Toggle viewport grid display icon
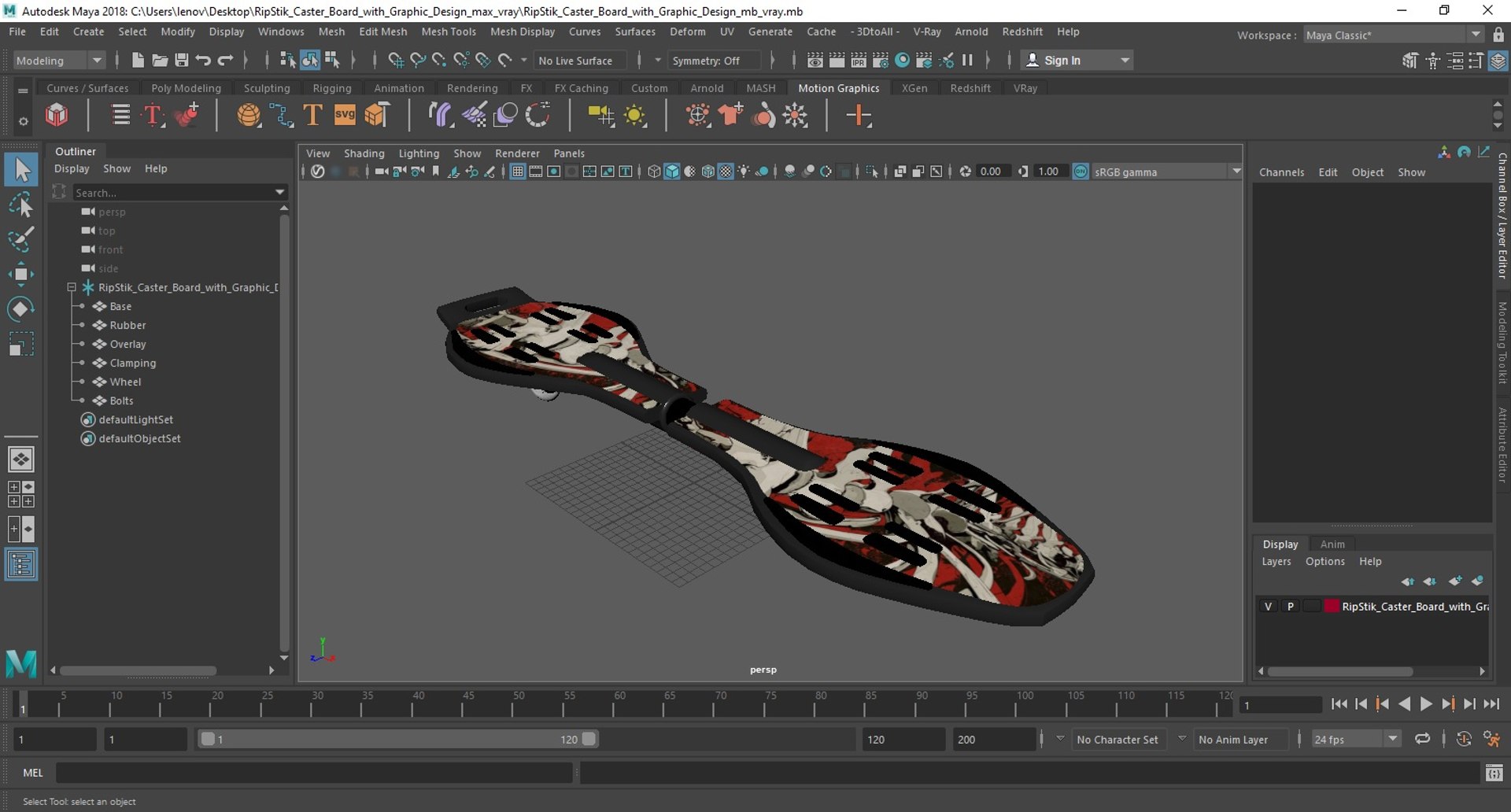Image resolution: width=1511 pixels, height=812 pixels. coord(517,172)
